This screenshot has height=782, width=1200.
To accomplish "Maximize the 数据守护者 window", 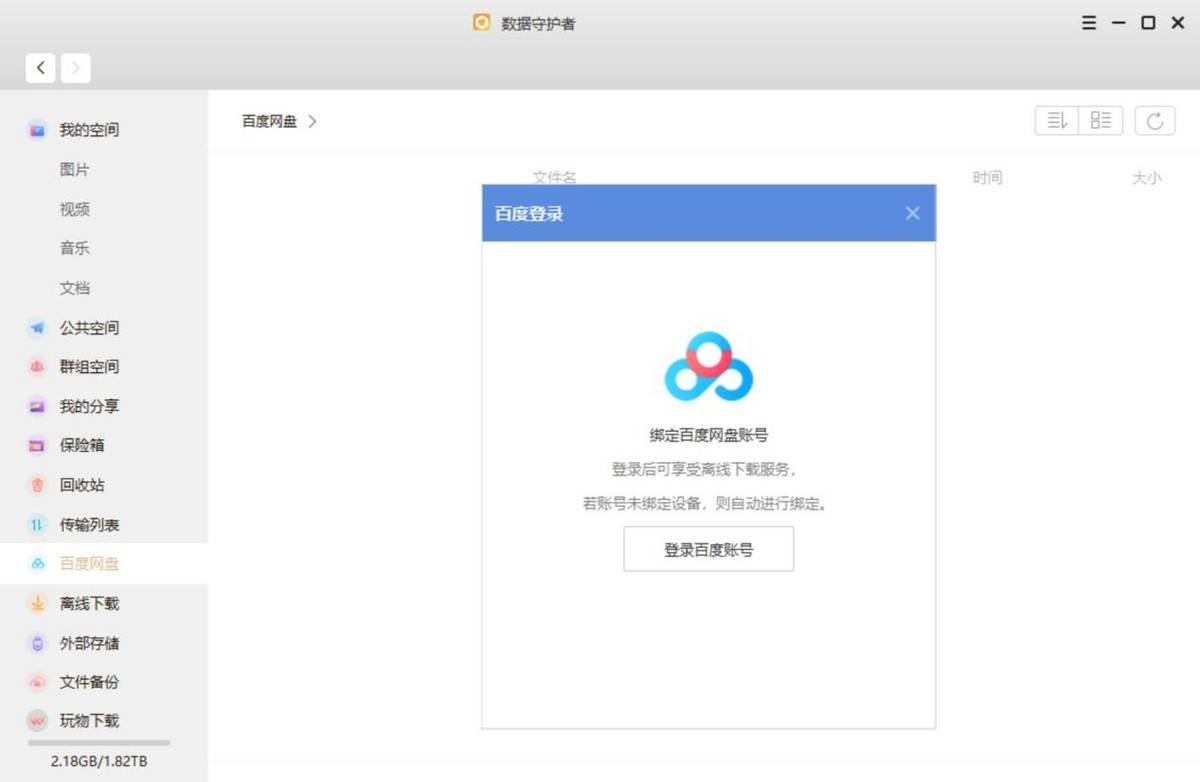I will click(x=1148, y=22).
